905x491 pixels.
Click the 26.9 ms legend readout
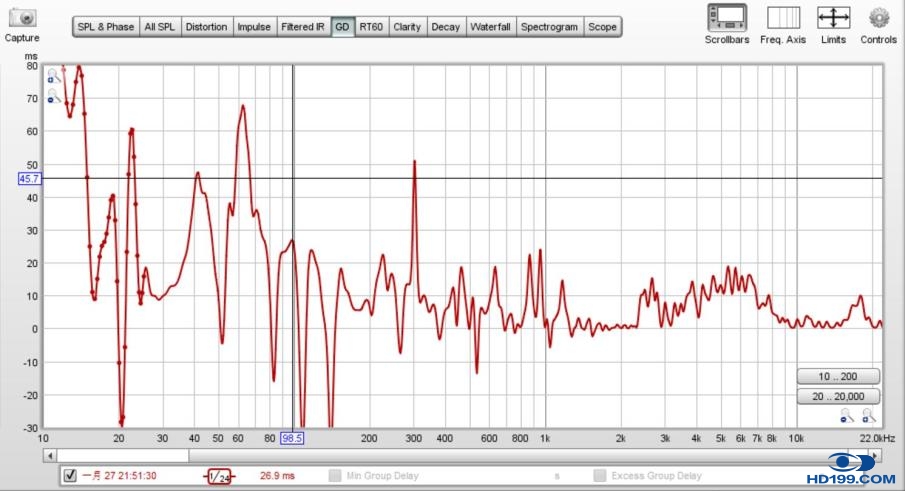pyautogui.click(x=278, y=476)
